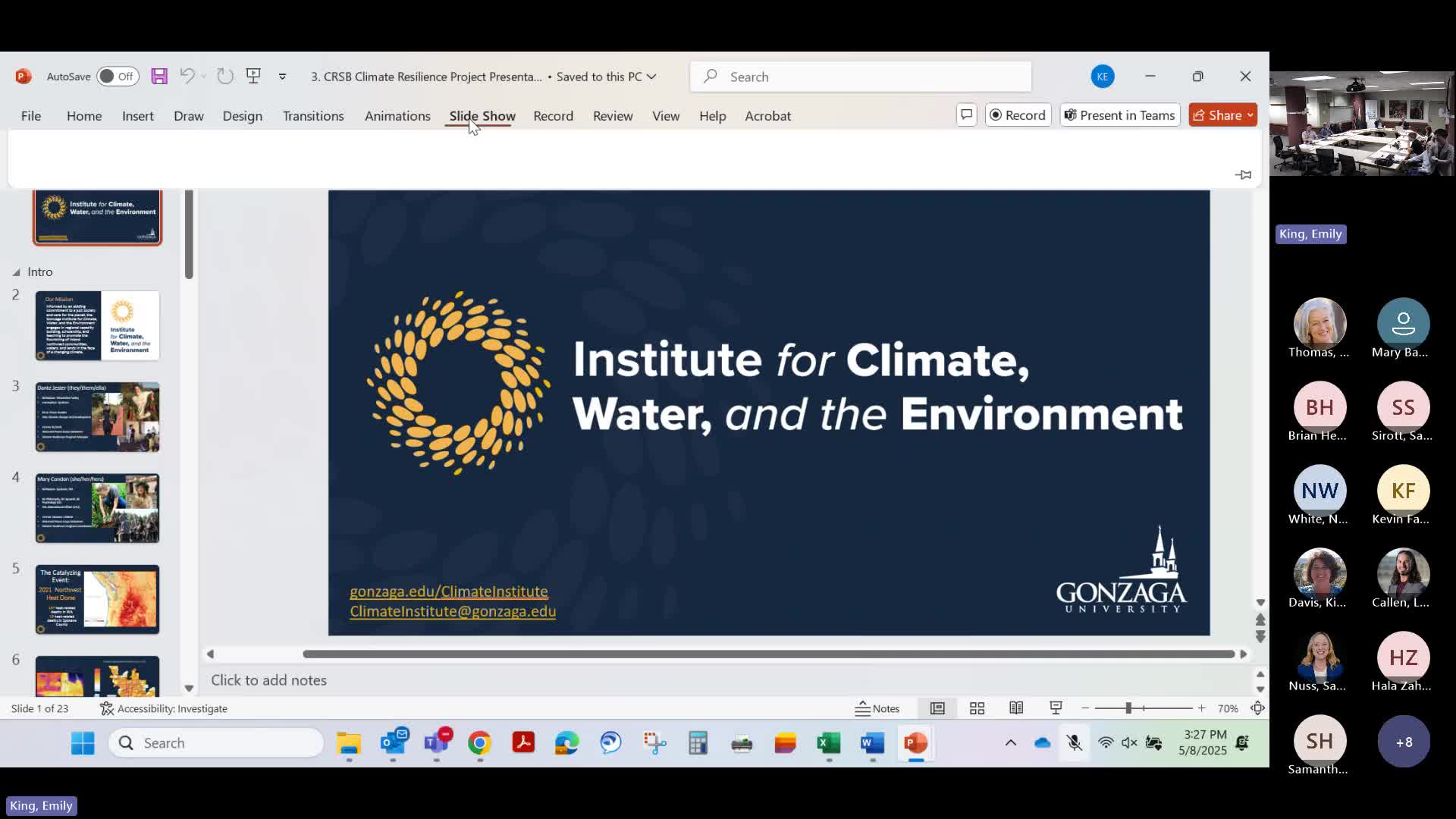Expand the Share button dropdown arrow
Image resolution: width=1456 pixels, height=819 pixels.
[x=1250, y=115]
